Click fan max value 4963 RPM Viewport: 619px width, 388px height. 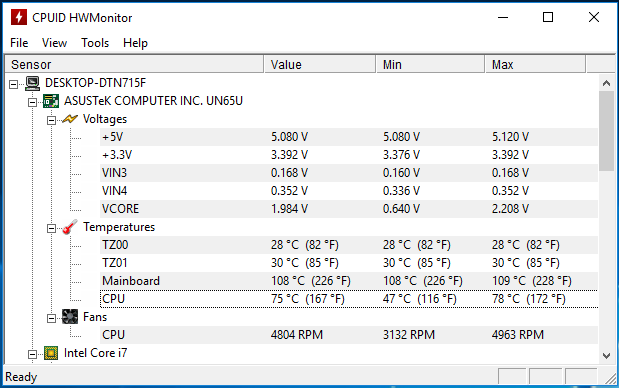coord(518,335)
